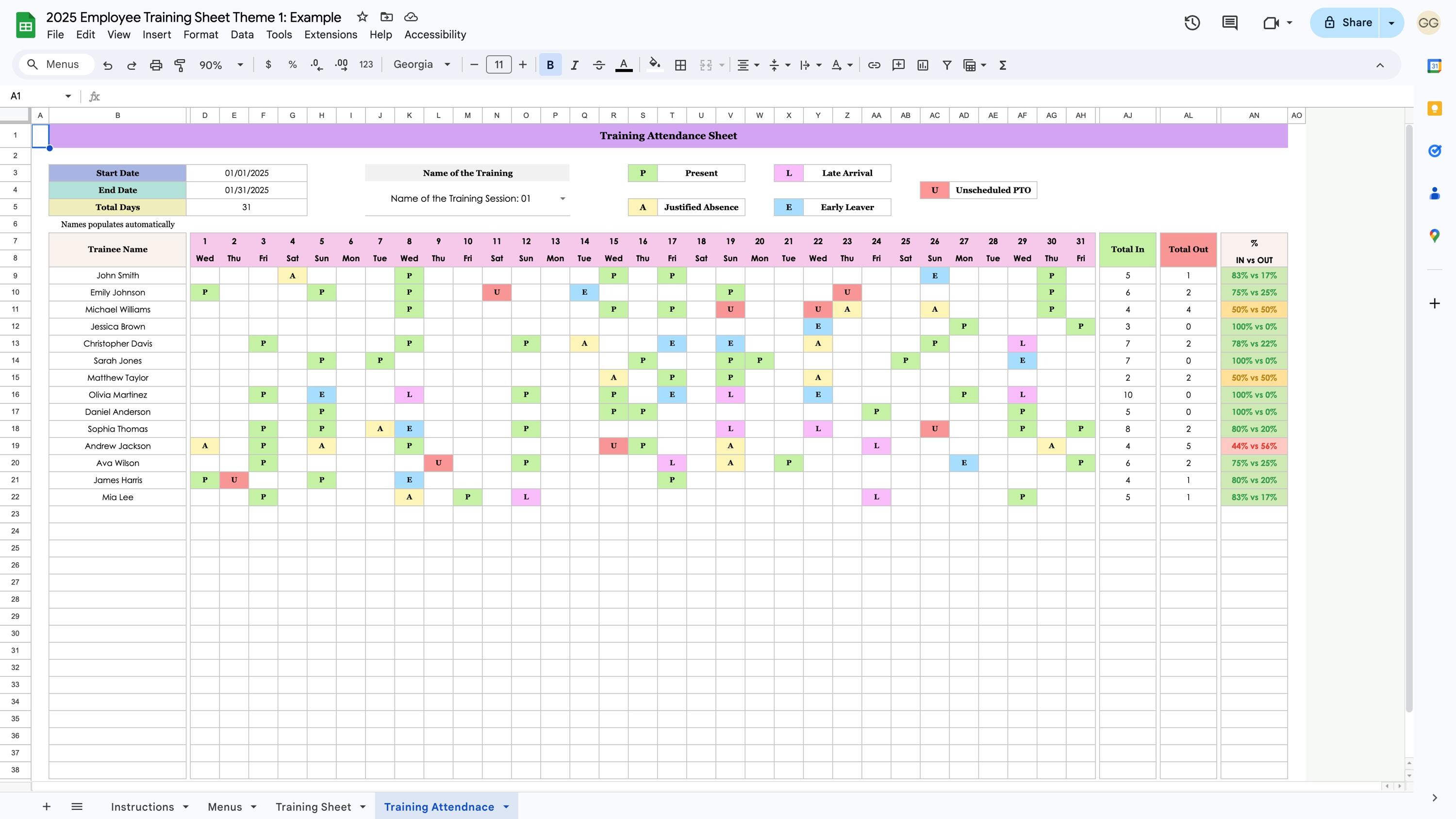This screenshot has height=819, width=1456.
Task: Create a filter
Action: click(x=946, y=65)
